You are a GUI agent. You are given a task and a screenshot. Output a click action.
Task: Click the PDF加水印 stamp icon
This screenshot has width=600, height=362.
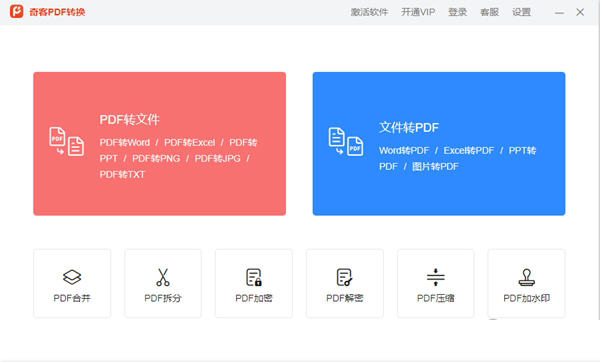[x=527, y=277]
